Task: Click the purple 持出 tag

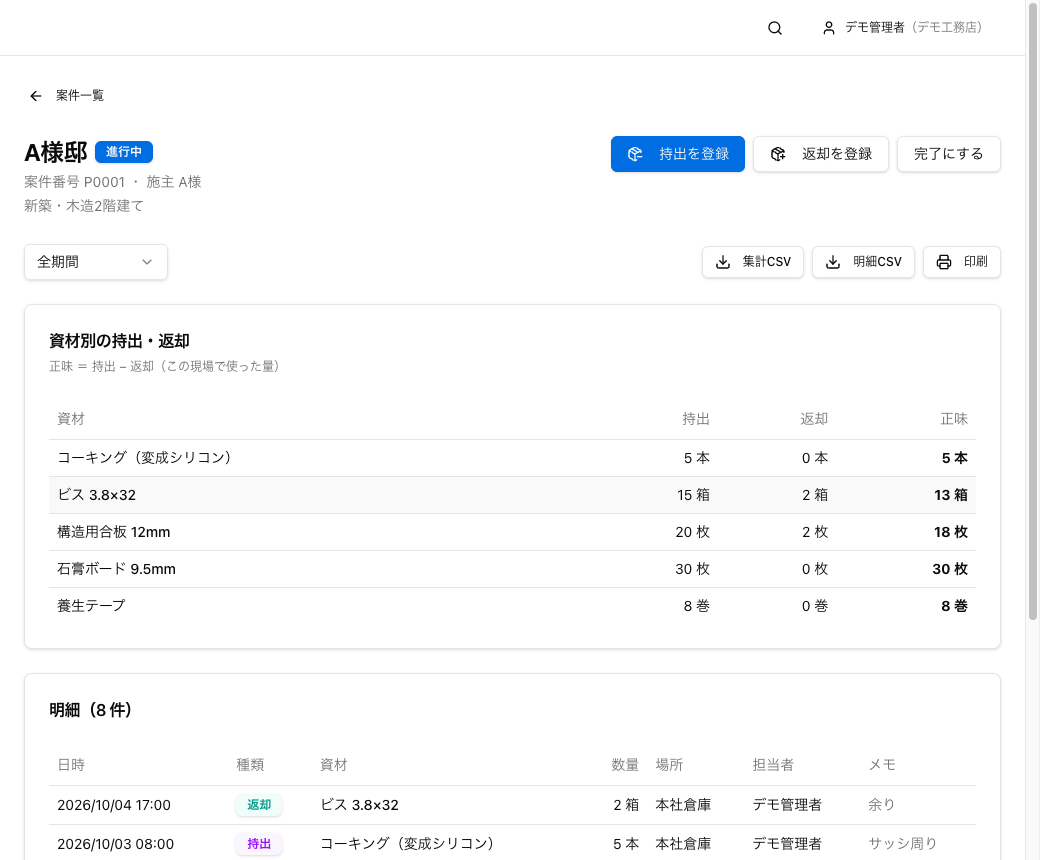Action: coord(259,845)
